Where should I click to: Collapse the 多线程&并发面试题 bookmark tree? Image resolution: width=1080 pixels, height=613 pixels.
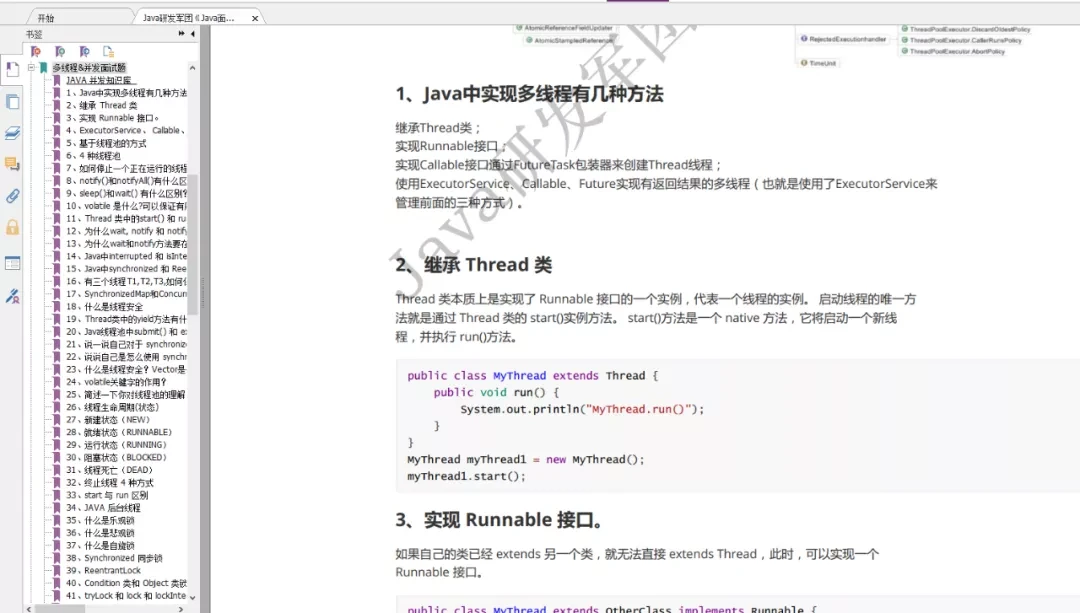(x=31, y=67)
